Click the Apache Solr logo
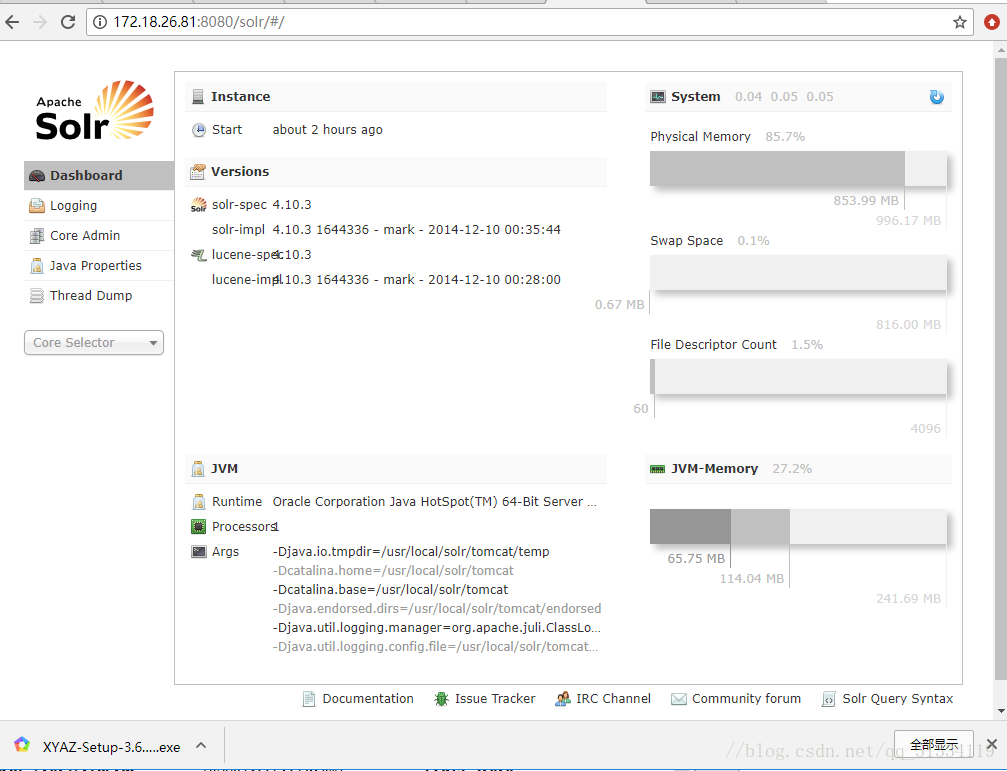Screen dimensions: 1007x771 (x=95, y=110)
